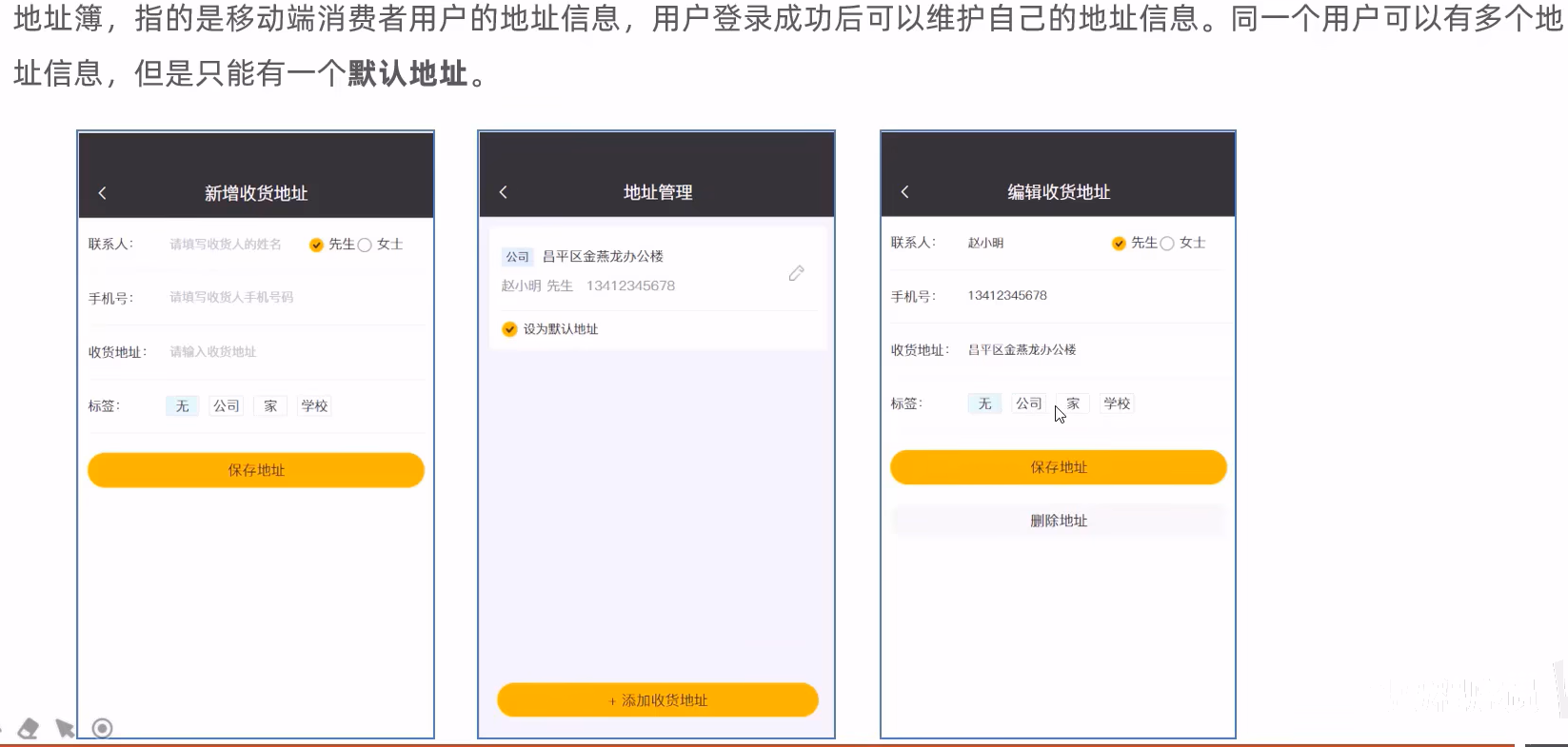
Task: Go back from 地址管理 screen
Action: 504,192
